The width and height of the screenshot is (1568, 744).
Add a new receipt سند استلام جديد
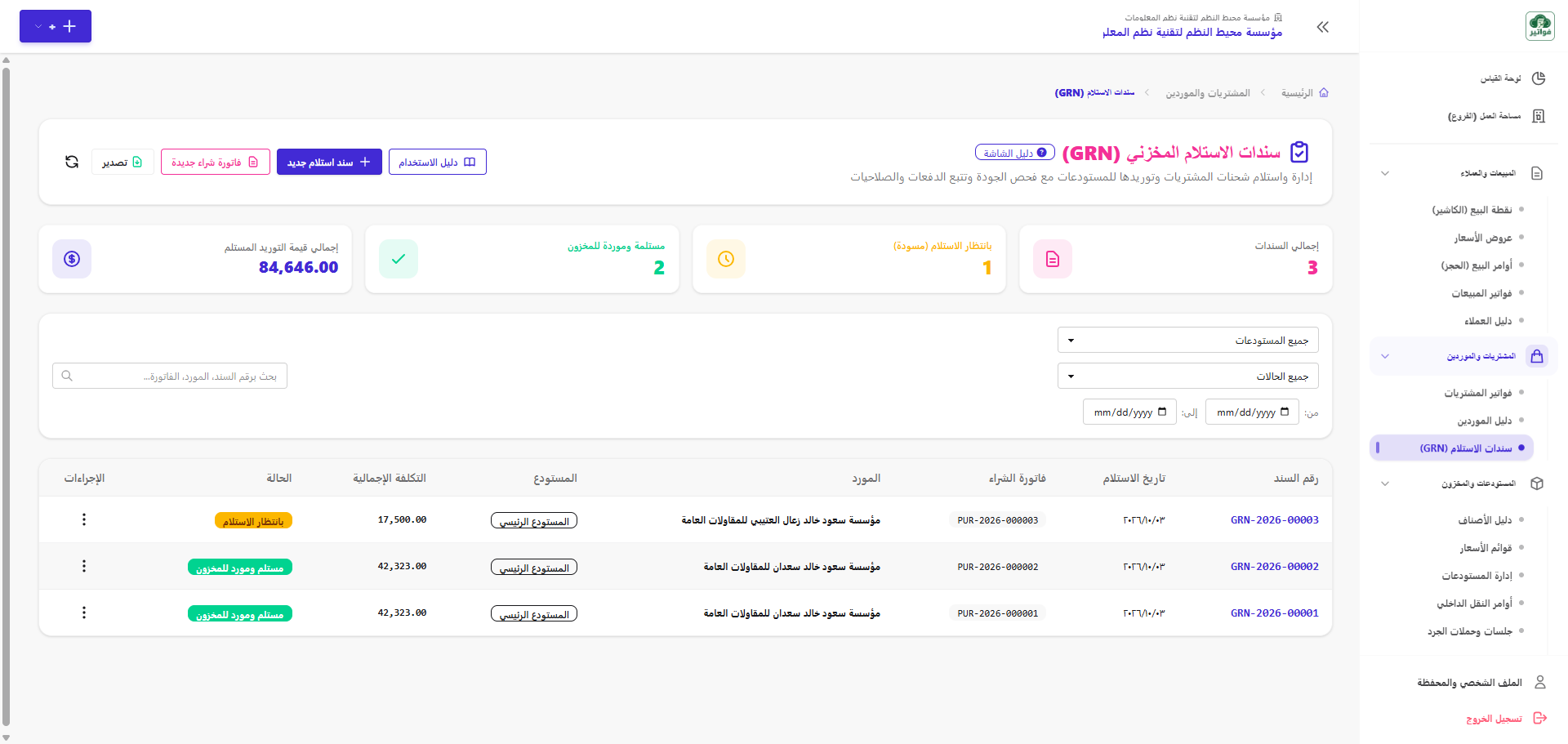[x=329, y=162]
